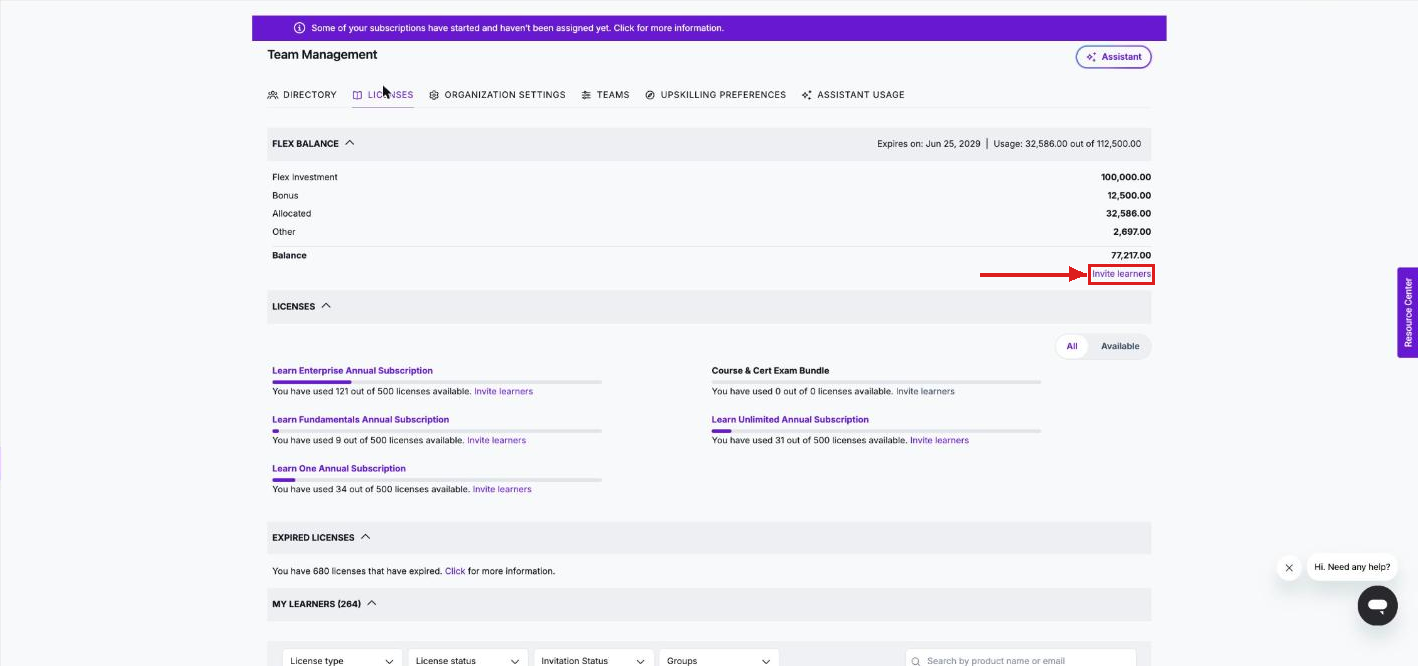This screenshot has width=1418, height=666.
Task: Click the expired licenses 'Click' link
Action: (x=455, y=572)
